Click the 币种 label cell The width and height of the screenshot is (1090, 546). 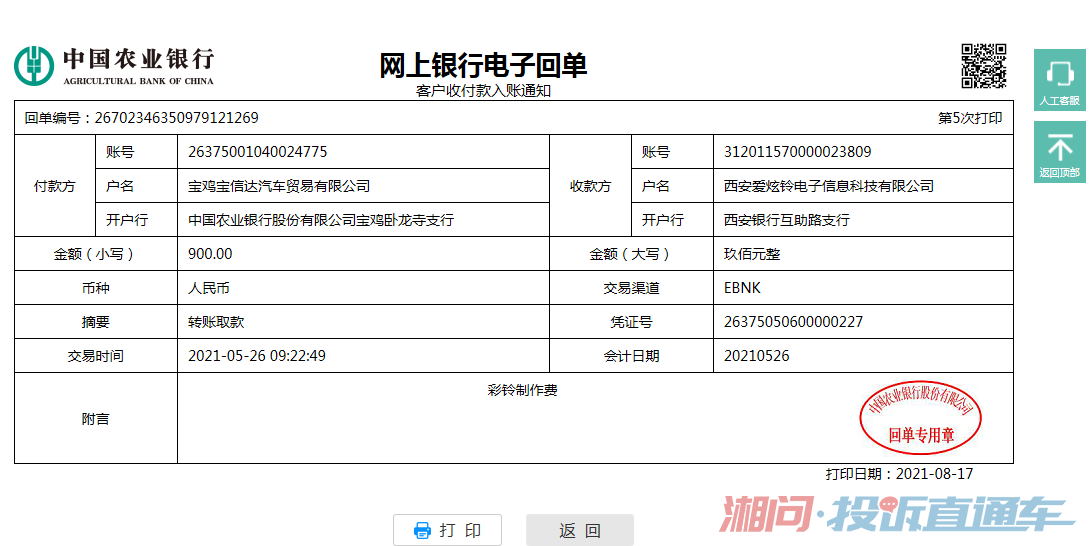pos(96,289)
